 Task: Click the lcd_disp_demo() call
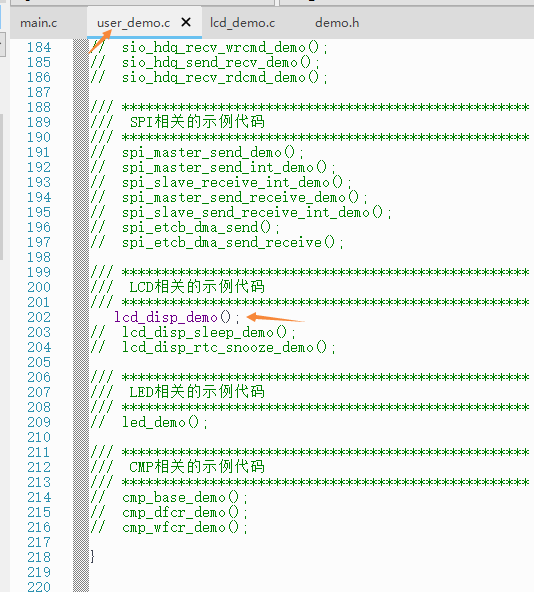[177, 317]
